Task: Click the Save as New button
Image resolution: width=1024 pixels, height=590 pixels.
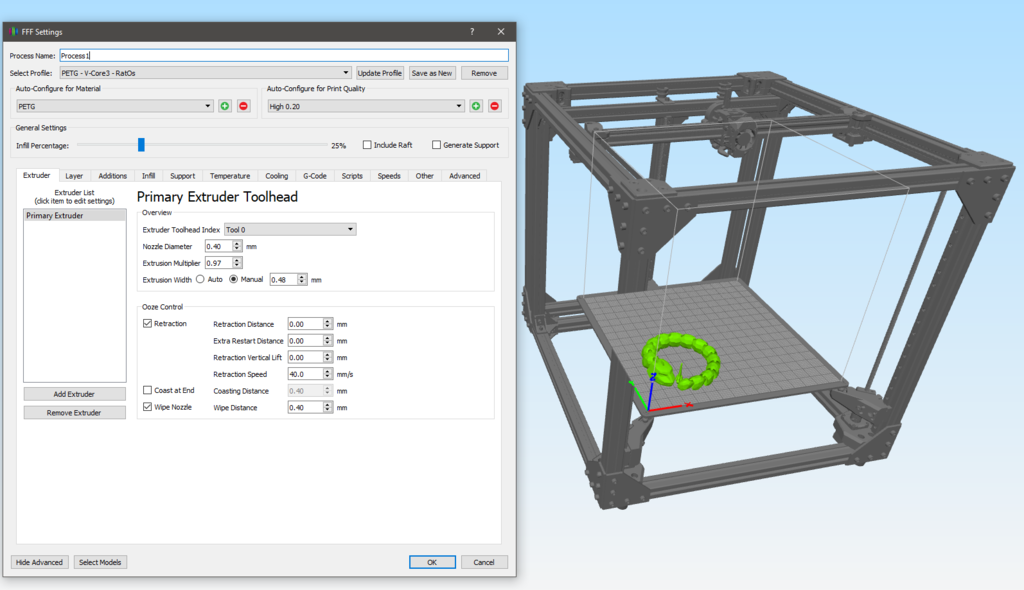Action: (x=432, y=73)
